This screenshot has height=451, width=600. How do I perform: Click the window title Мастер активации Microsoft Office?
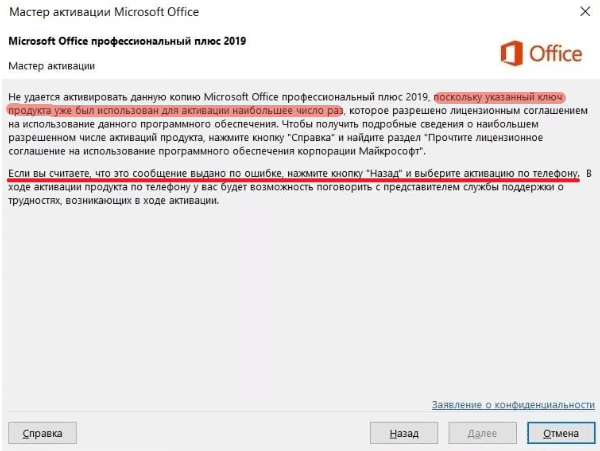point(104,12)
